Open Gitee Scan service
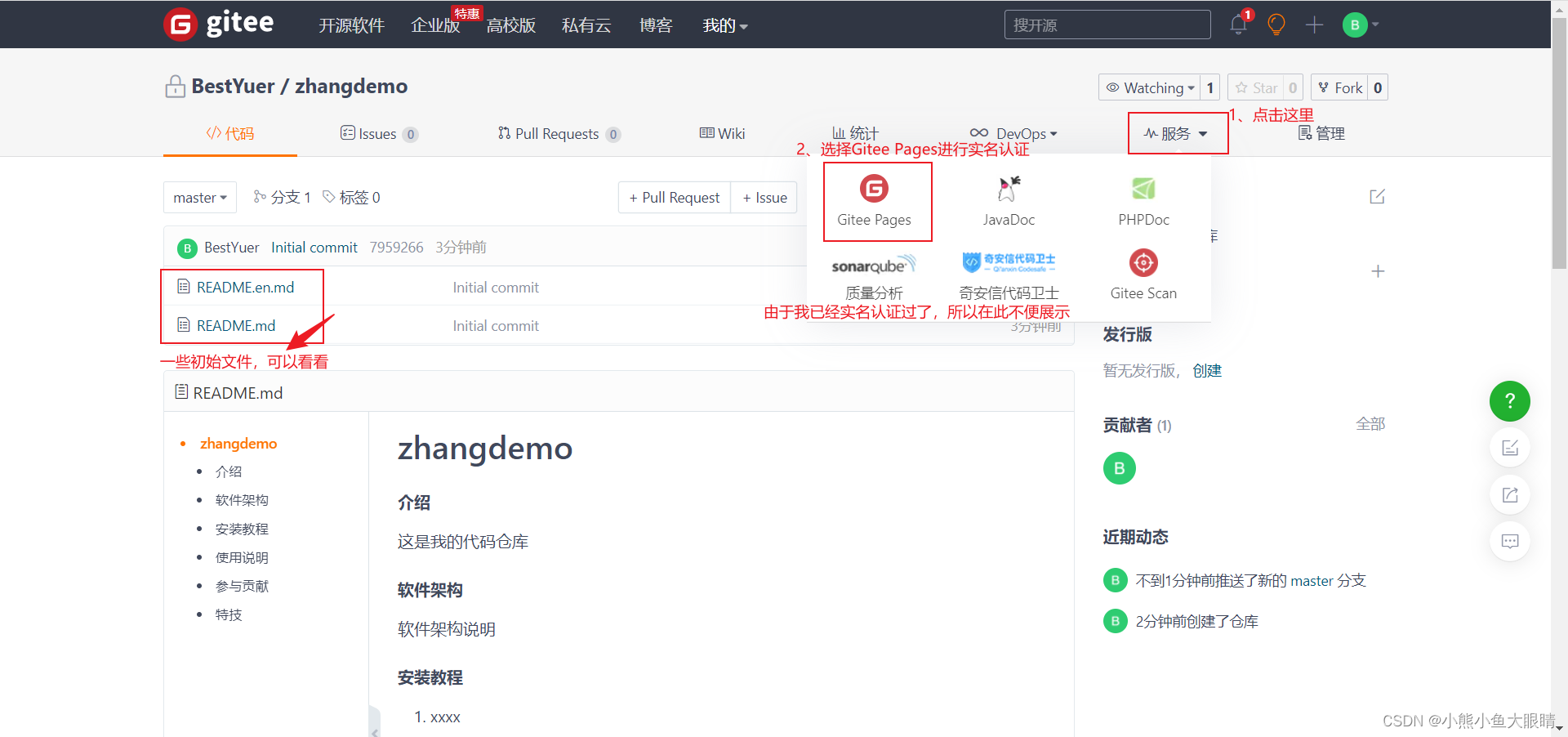The width and height of the screenshot is (1568, 737). pos(1143,276)
